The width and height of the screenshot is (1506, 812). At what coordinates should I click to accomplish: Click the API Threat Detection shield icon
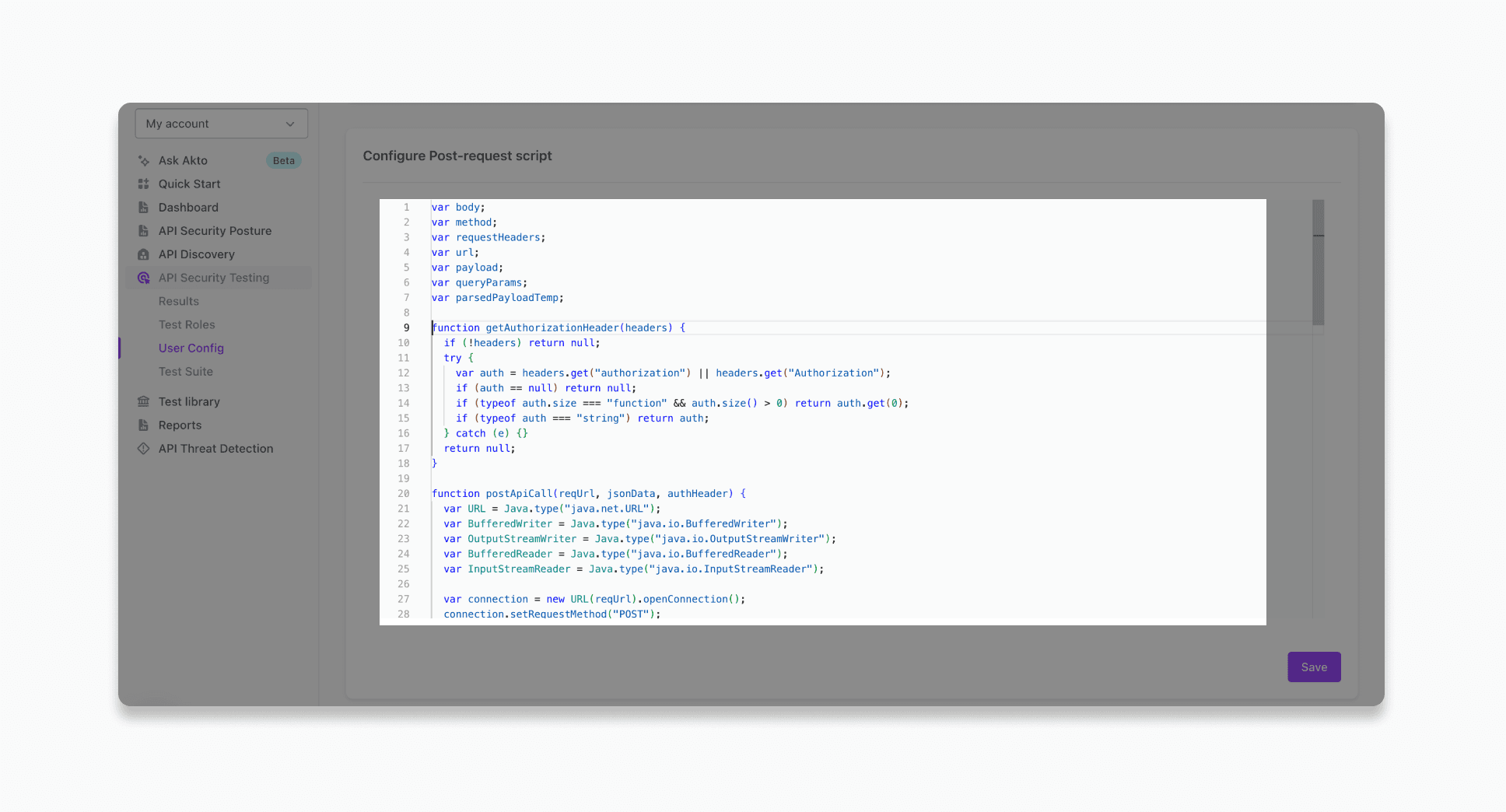pos(143,448)
